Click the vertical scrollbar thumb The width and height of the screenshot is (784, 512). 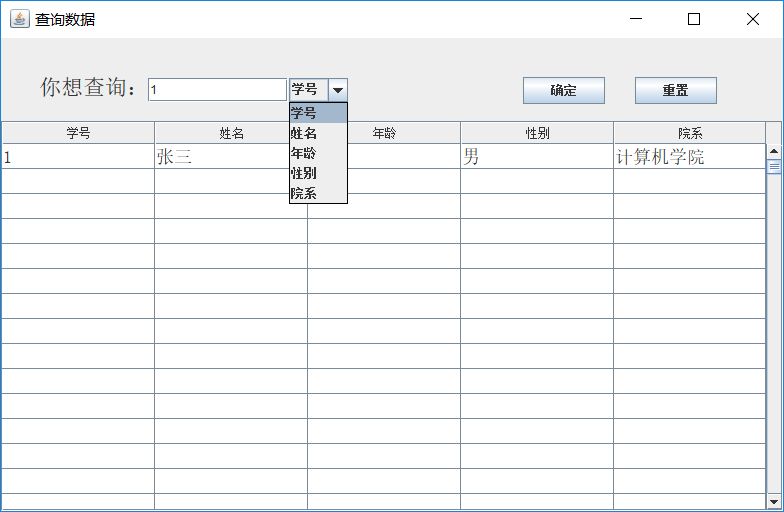(x=774, y=166)
